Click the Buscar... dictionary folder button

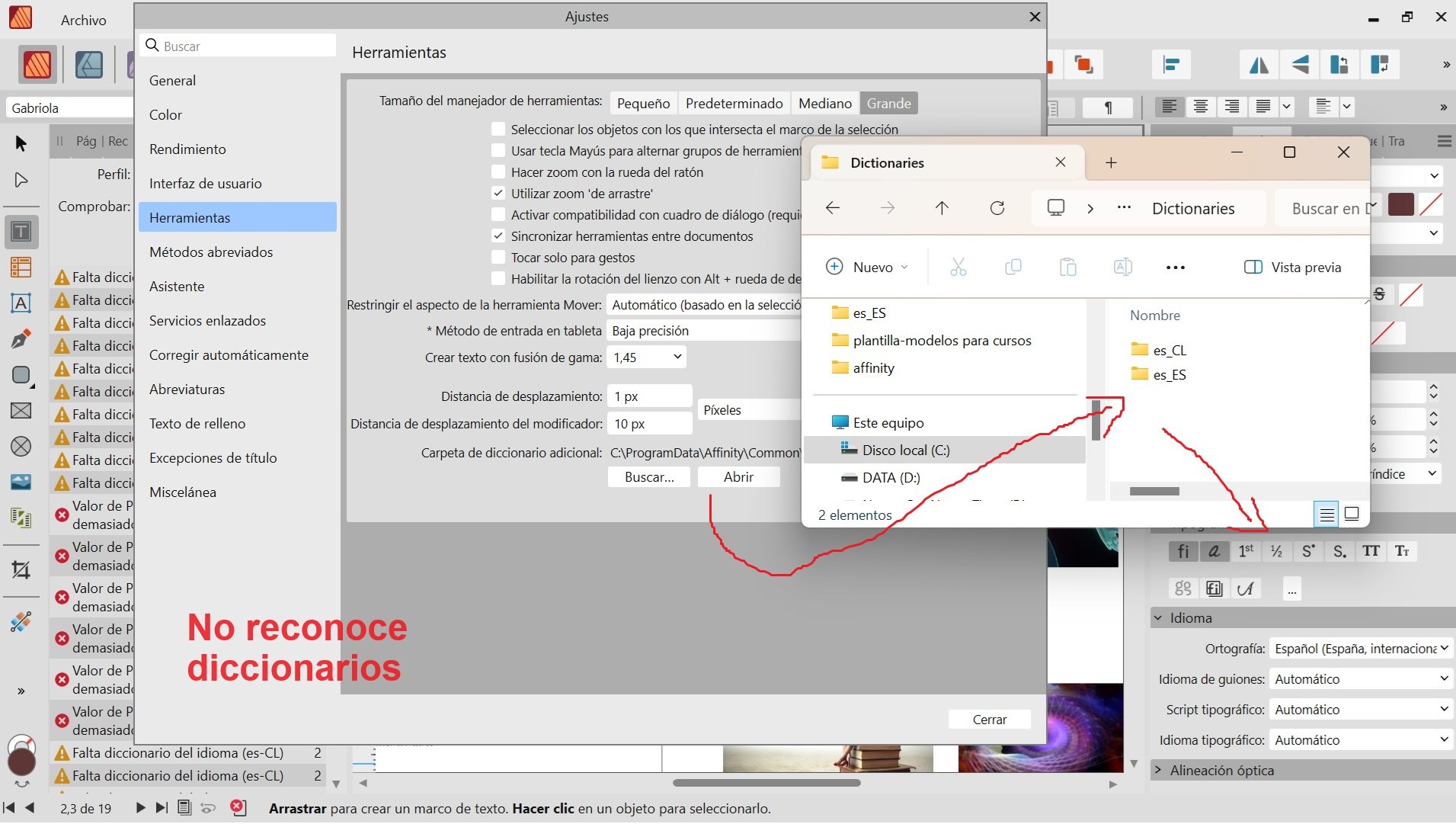tap(649, 477)
